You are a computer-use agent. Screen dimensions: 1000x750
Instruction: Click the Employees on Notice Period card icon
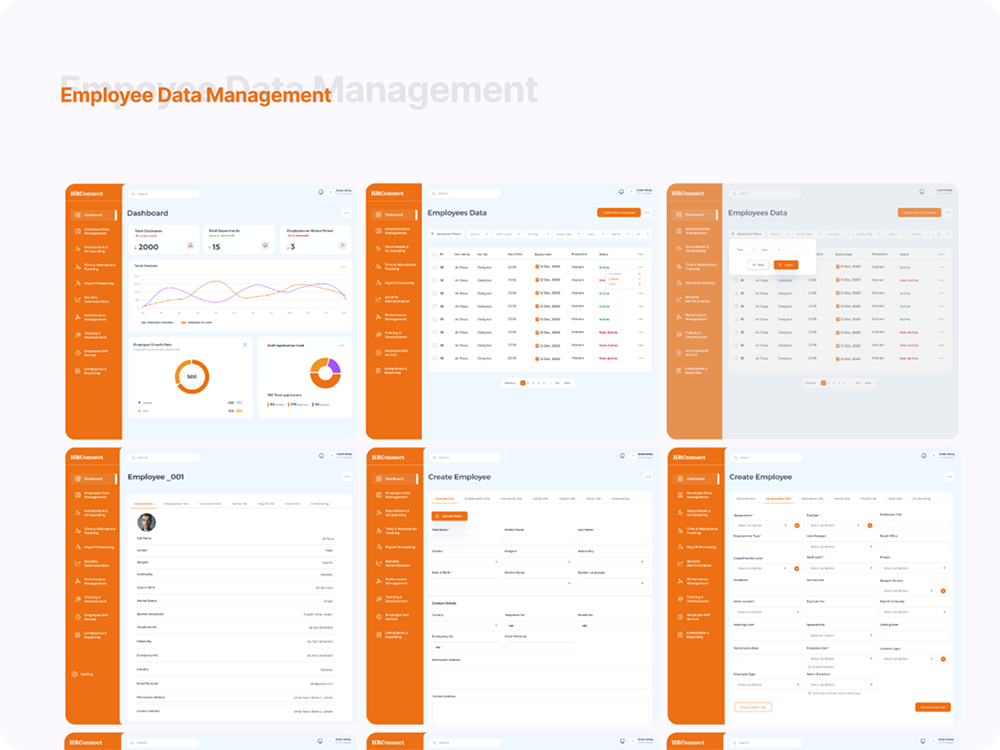tap(342, 246)
